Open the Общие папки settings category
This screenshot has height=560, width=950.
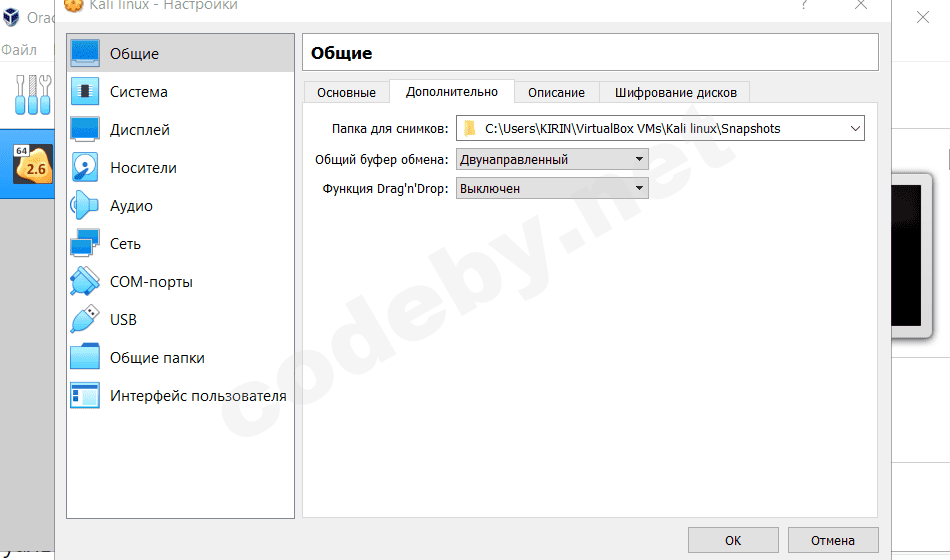click(181, 358)
